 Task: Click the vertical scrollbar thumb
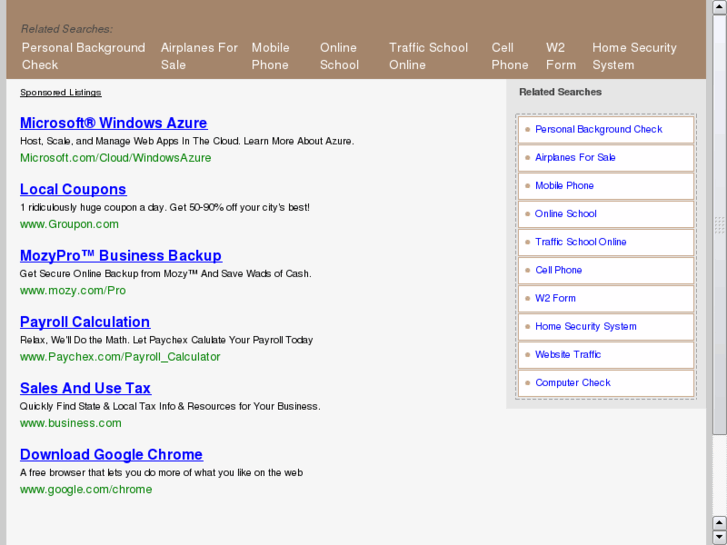coord(720,224)
